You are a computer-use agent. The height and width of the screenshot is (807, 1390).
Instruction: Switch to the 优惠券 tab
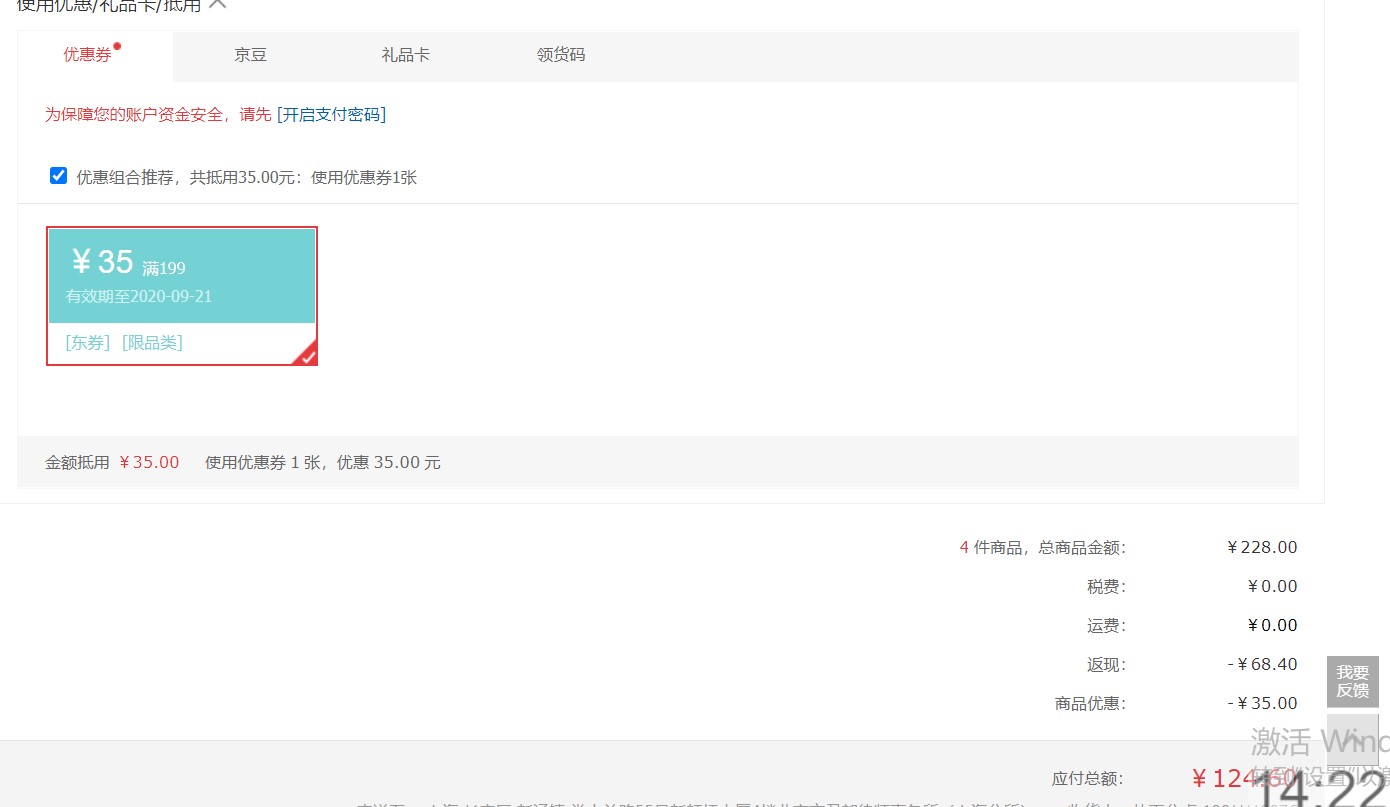[x=94, y=55]
